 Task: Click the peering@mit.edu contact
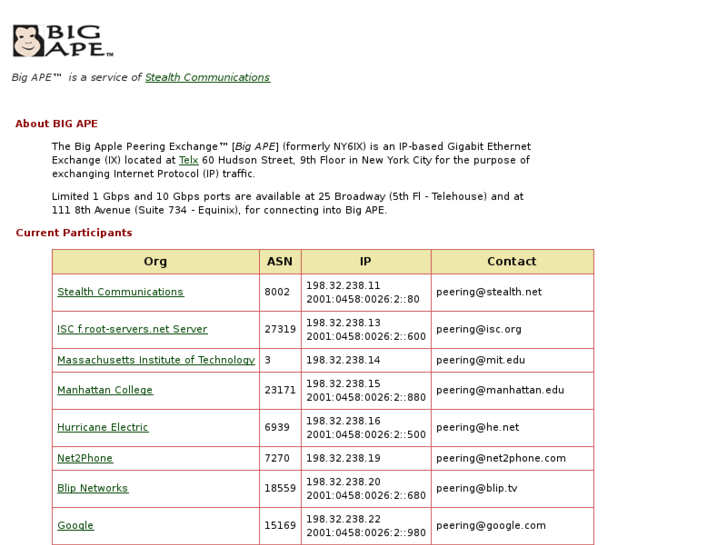point(480,360)
